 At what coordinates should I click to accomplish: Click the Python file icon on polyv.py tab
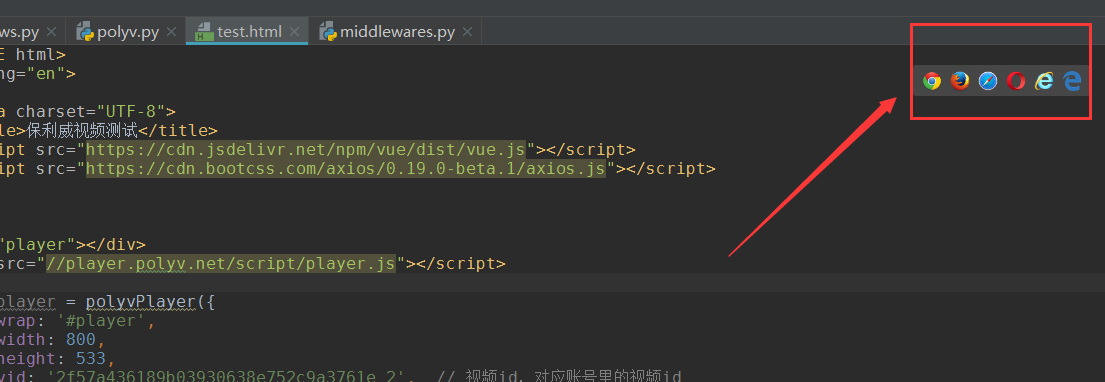85,32
